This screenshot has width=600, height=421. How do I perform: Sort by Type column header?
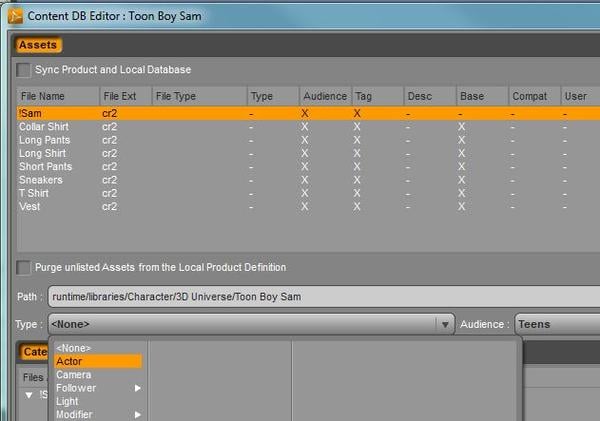click(273, 96)
